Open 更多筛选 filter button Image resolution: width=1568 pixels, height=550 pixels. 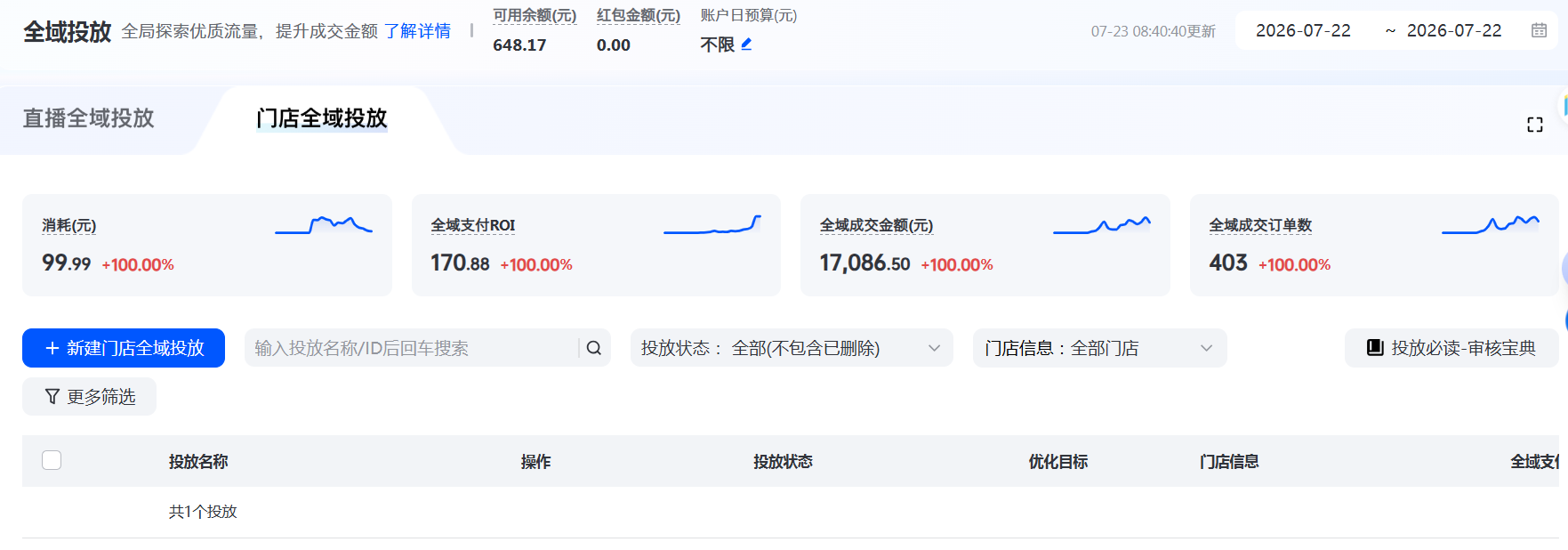89,397
